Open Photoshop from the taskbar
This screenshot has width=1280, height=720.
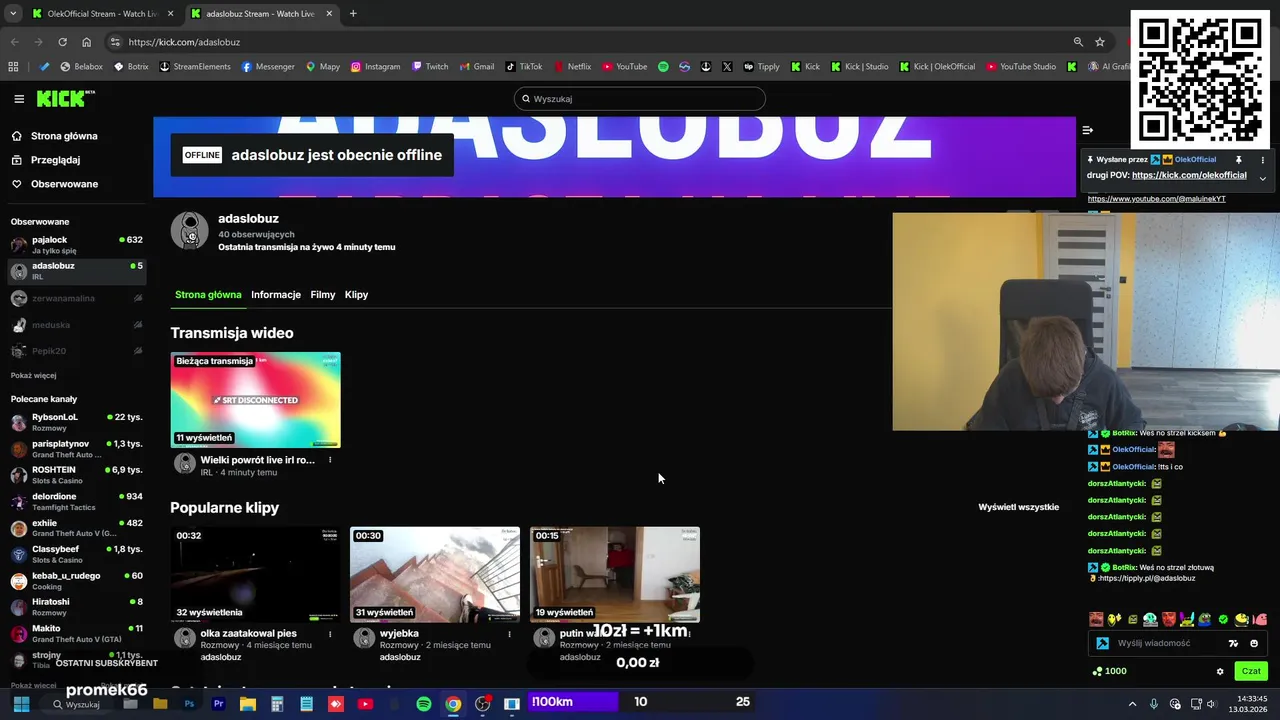189,704
